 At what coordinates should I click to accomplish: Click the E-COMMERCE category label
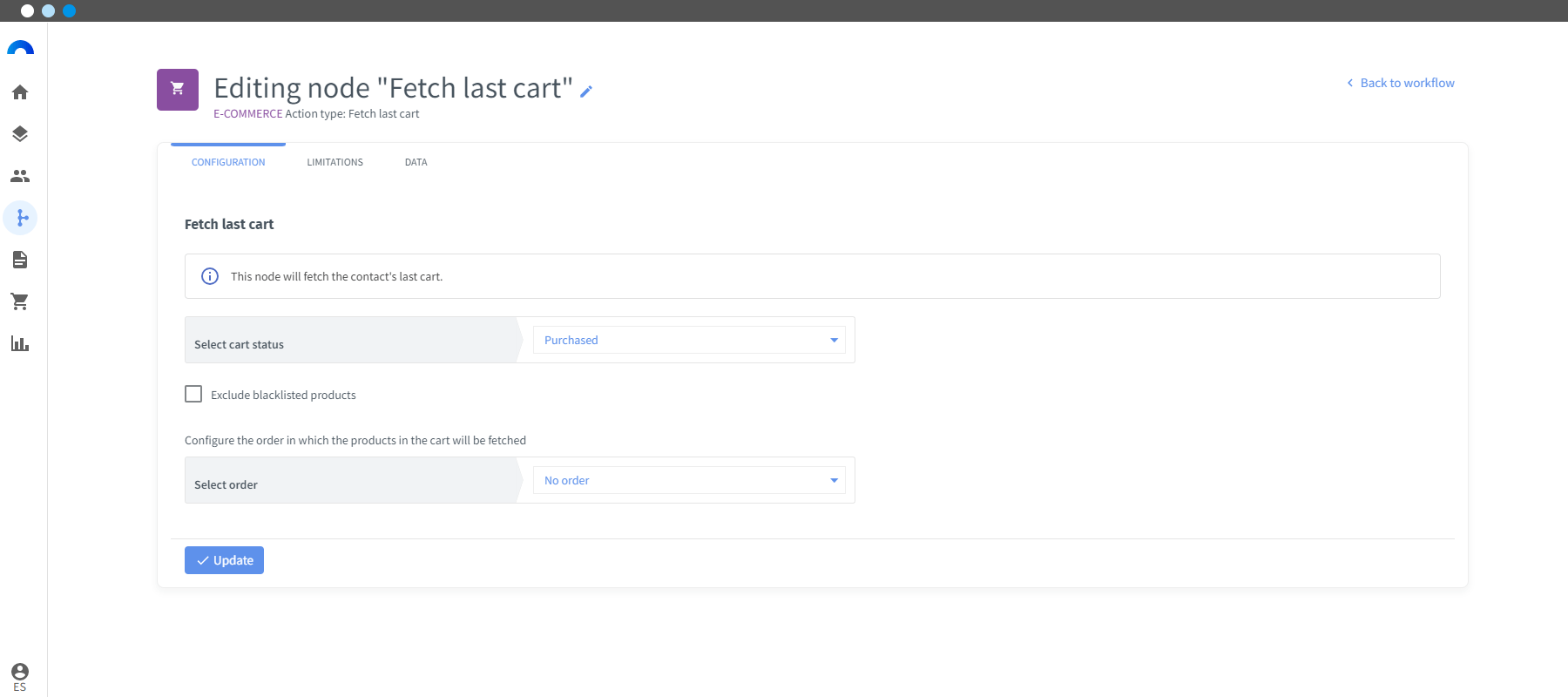[x=248, y=114]
